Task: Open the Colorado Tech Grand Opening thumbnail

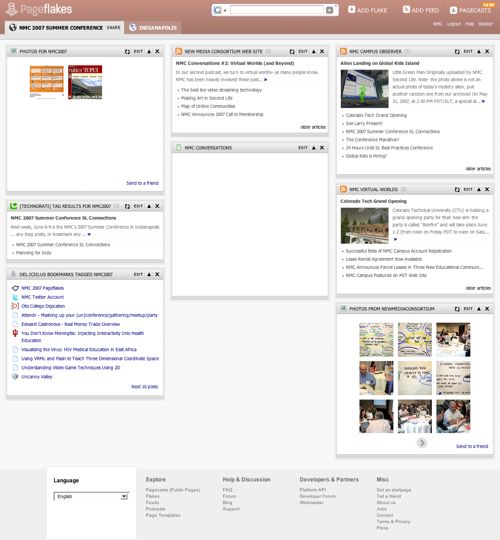Action: pos(364,226)
